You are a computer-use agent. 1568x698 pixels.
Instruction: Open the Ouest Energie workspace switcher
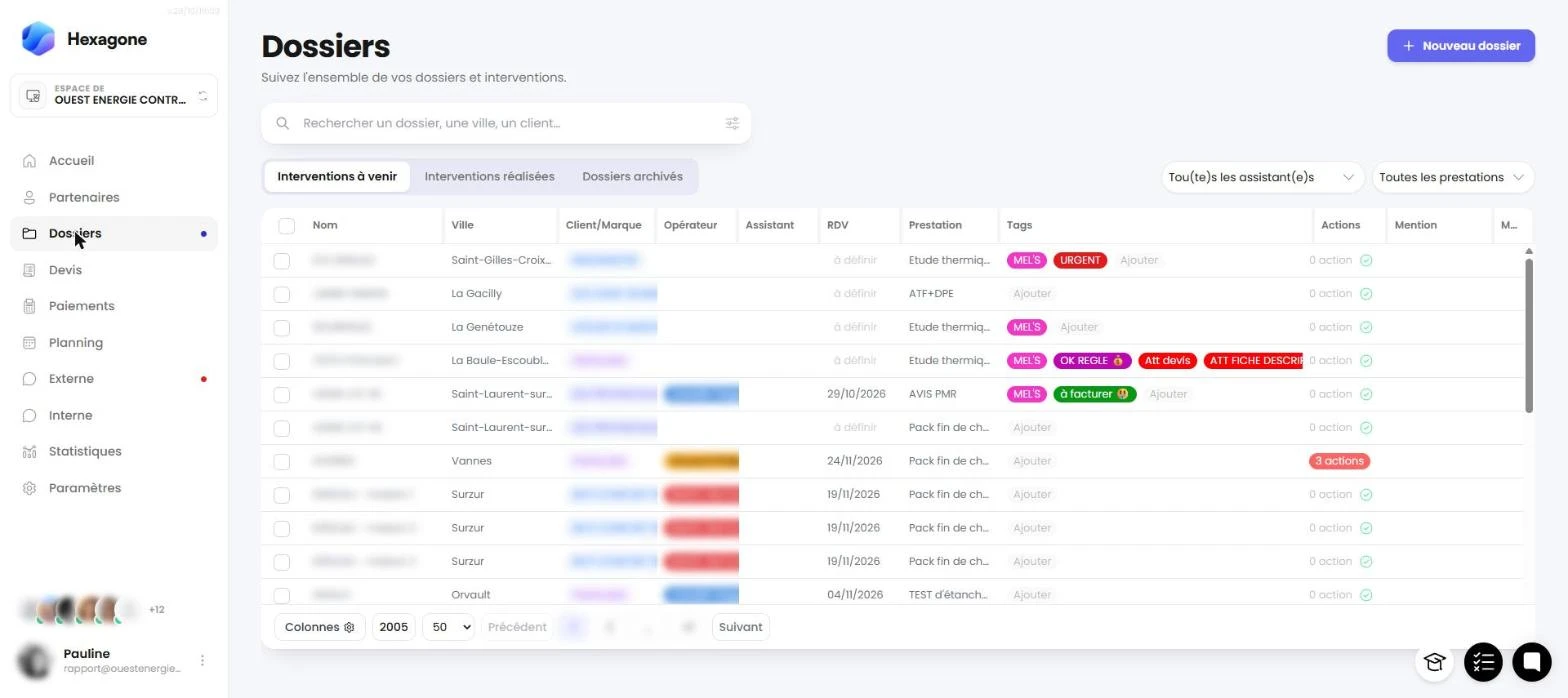[114, 96]
